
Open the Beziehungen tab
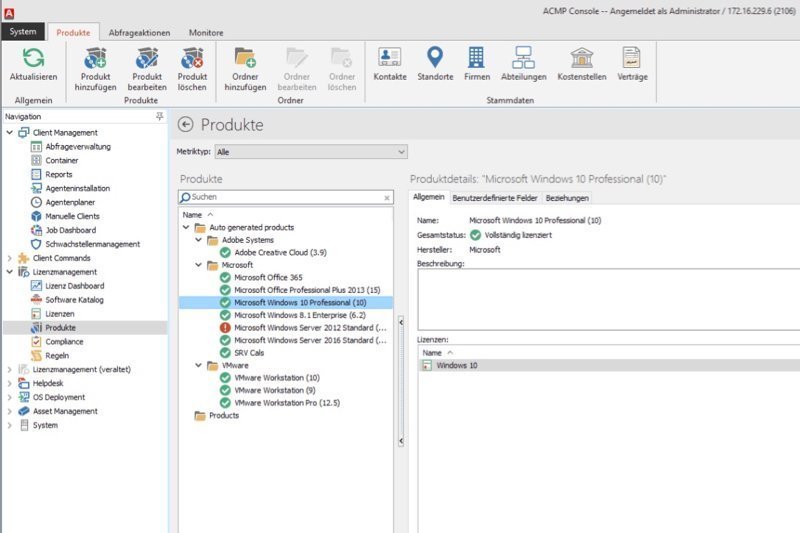pyautogui.click(x=567, y=198)
